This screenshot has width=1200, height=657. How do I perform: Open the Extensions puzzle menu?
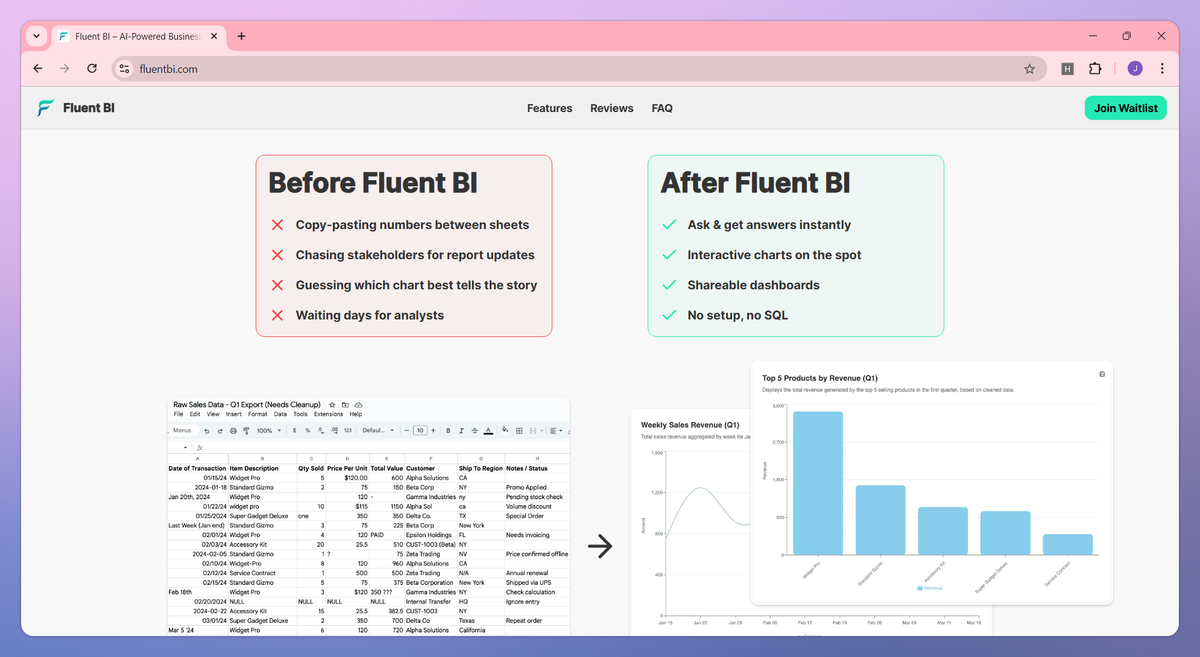1095,69
